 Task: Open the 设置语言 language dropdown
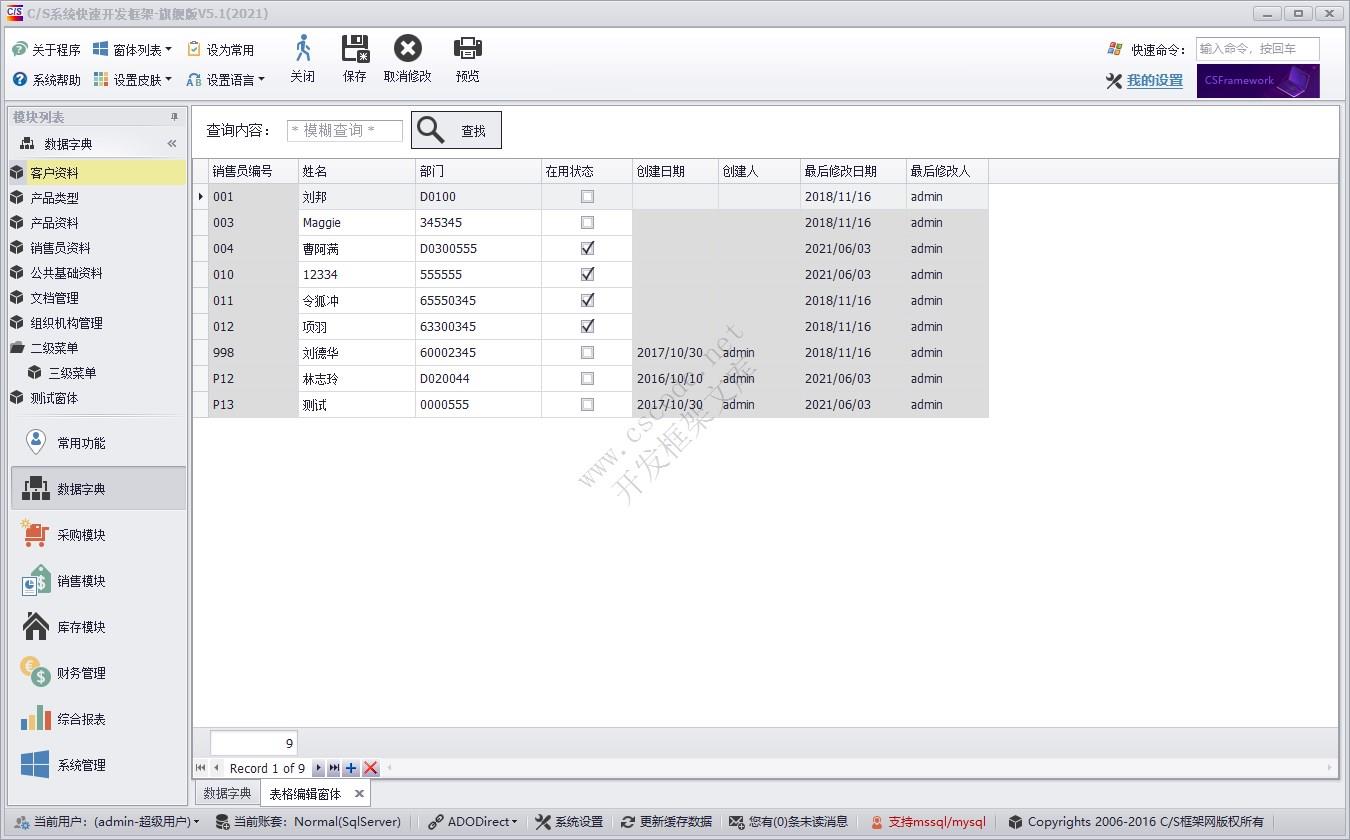[226, 80]
